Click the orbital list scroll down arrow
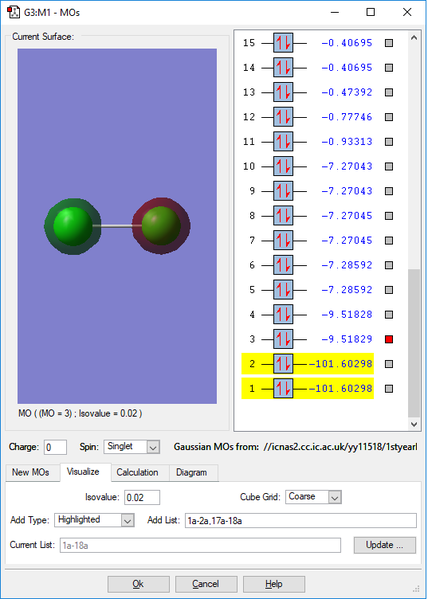The image size is (428, 599). 414,424
